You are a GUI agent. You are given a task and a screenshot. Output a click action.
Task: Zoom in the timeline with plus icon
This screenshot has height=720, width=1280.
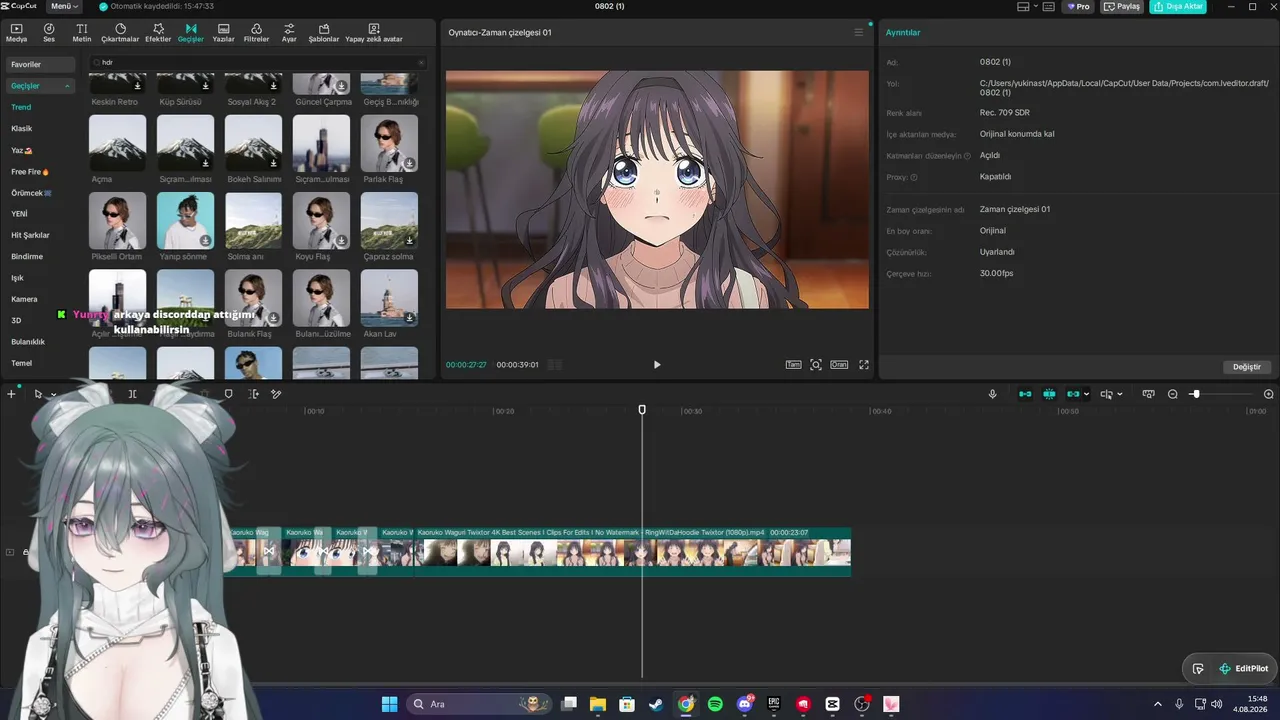(1269, 394)
